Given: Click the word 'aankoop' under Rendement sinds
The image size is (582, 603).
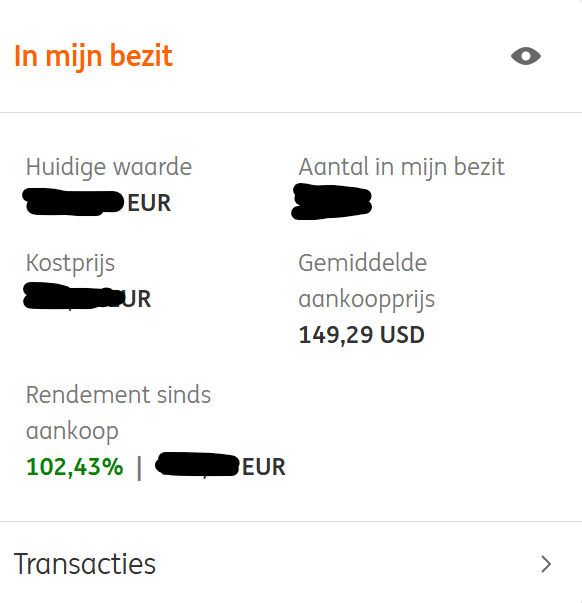Looking at the screenshot, I should coord(72,431).
